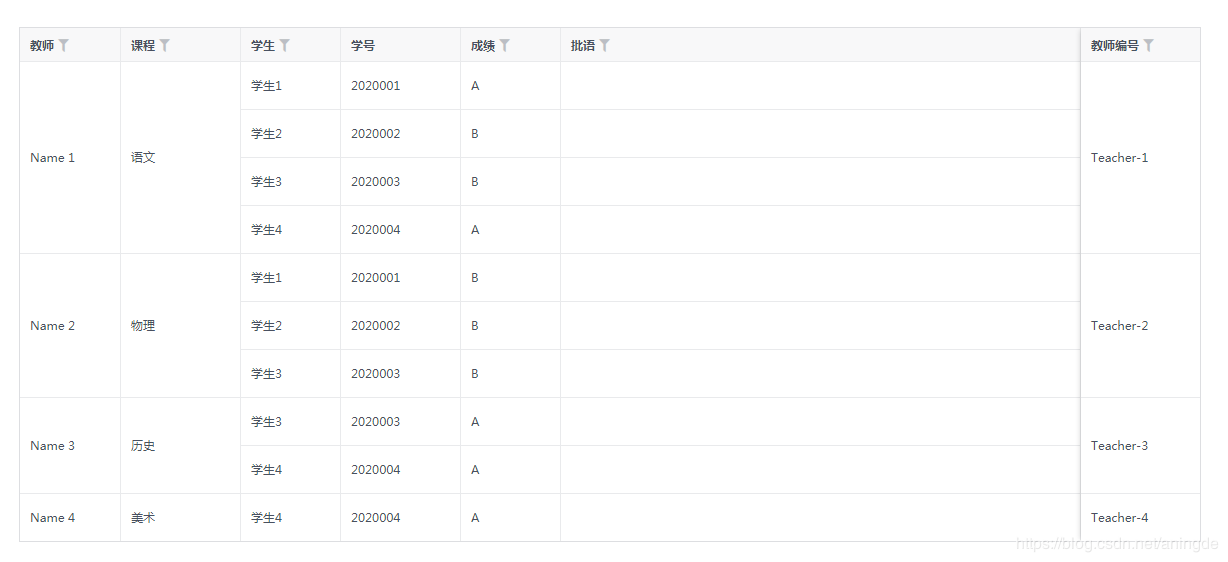
Task: Select 2020004 in the 美术 row
Action: [x=376, y=518]
